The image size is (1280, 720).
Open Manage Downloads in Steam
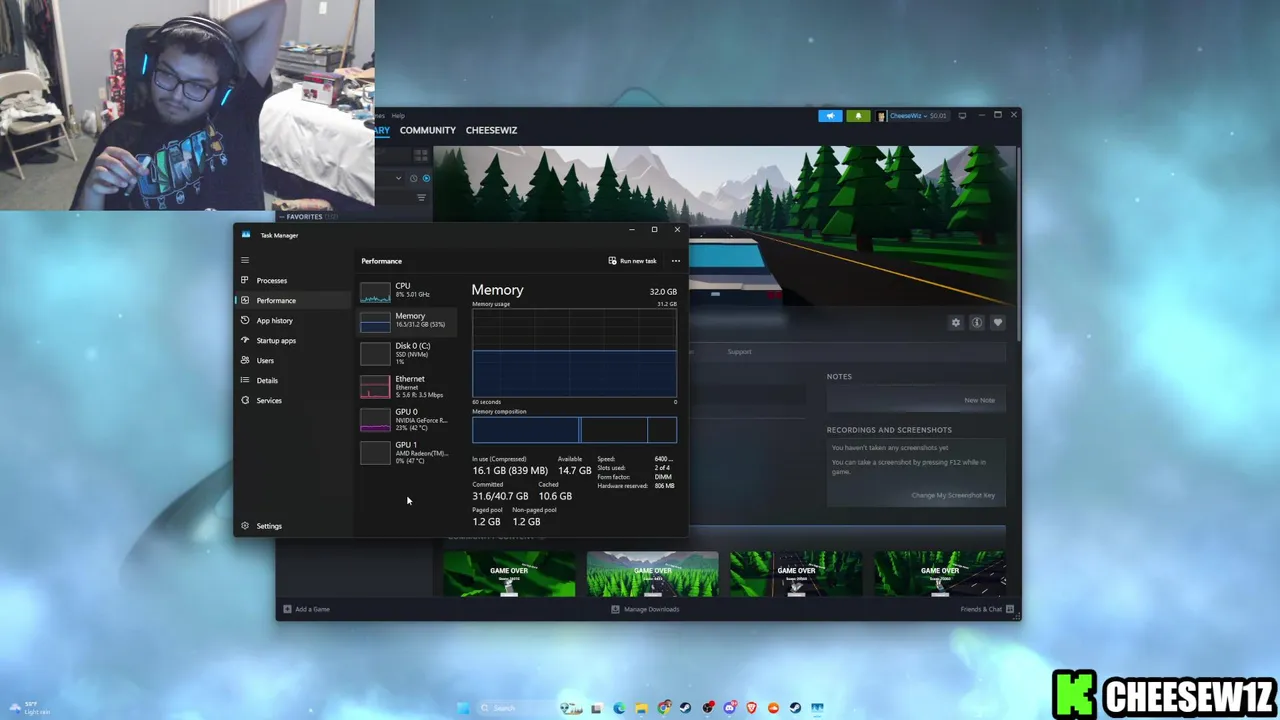[x=645, y=609]
